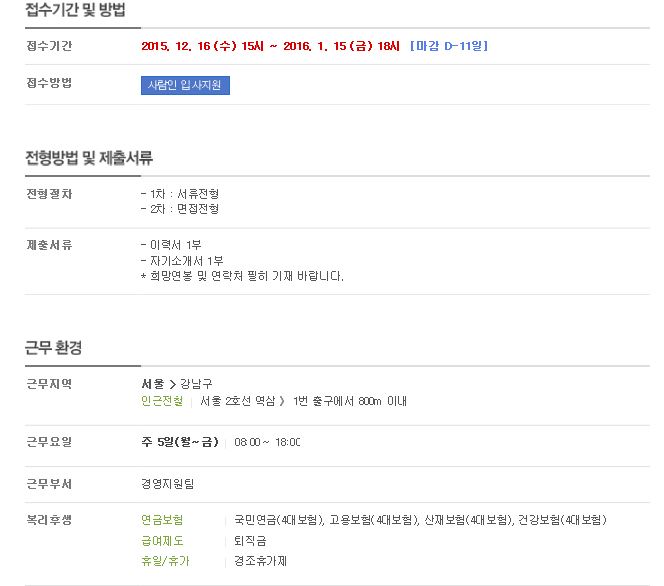Click the 사람인 입사지원 apply button
The height and width of the screenshot is (586, 664).
[185, 86]
